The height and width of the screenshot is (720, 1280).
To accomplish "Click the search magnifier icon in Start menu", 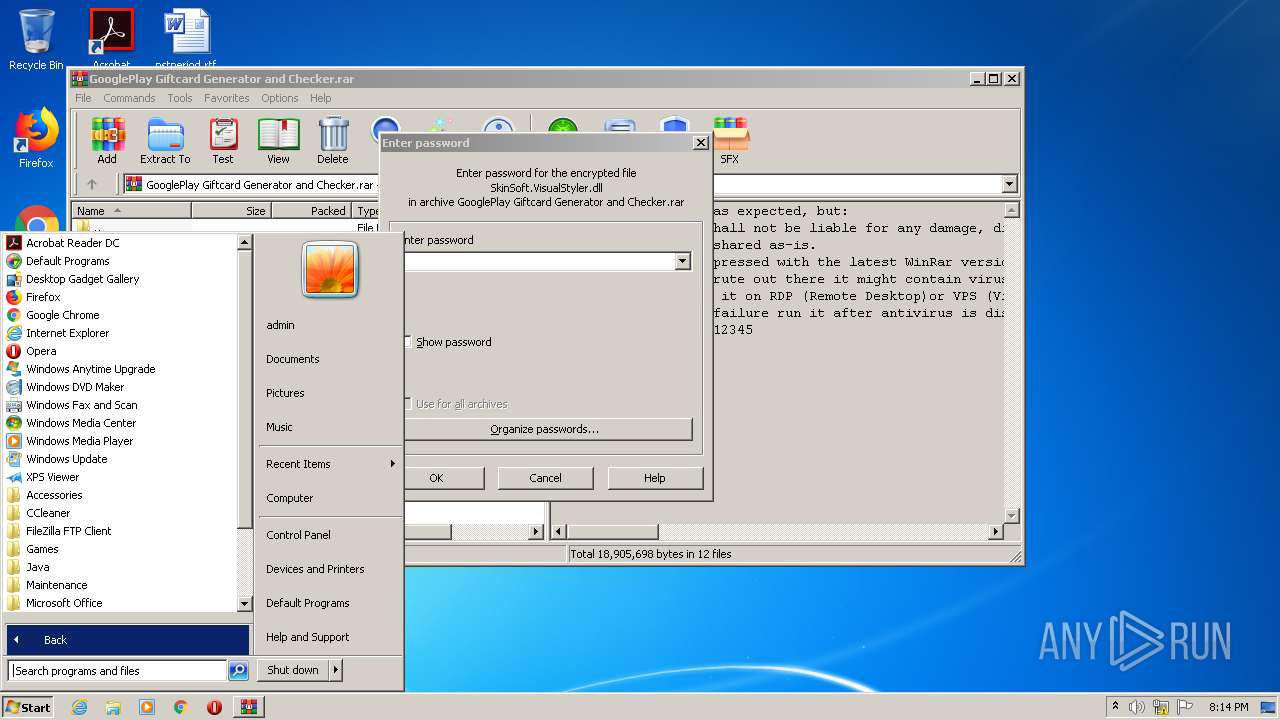I will pos(238,671).
